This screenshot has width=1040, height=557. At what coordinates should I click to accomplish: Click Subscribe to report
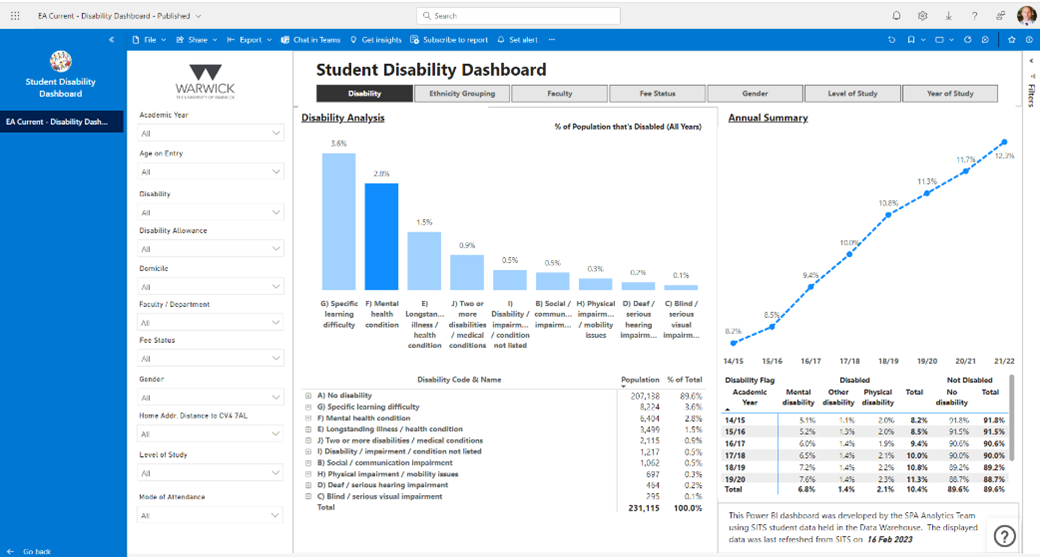pyautogui.click(x=449, y=40)
